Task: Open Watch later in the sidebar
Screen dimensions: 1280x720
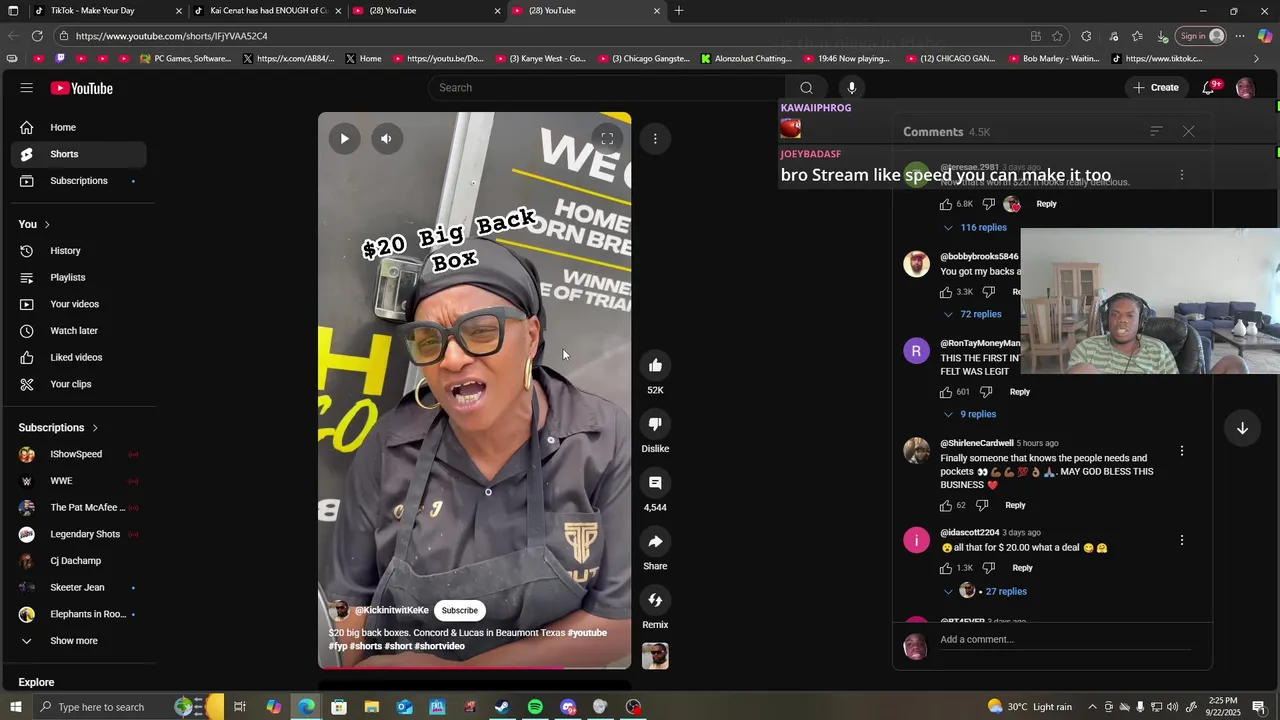Action: 78,331
